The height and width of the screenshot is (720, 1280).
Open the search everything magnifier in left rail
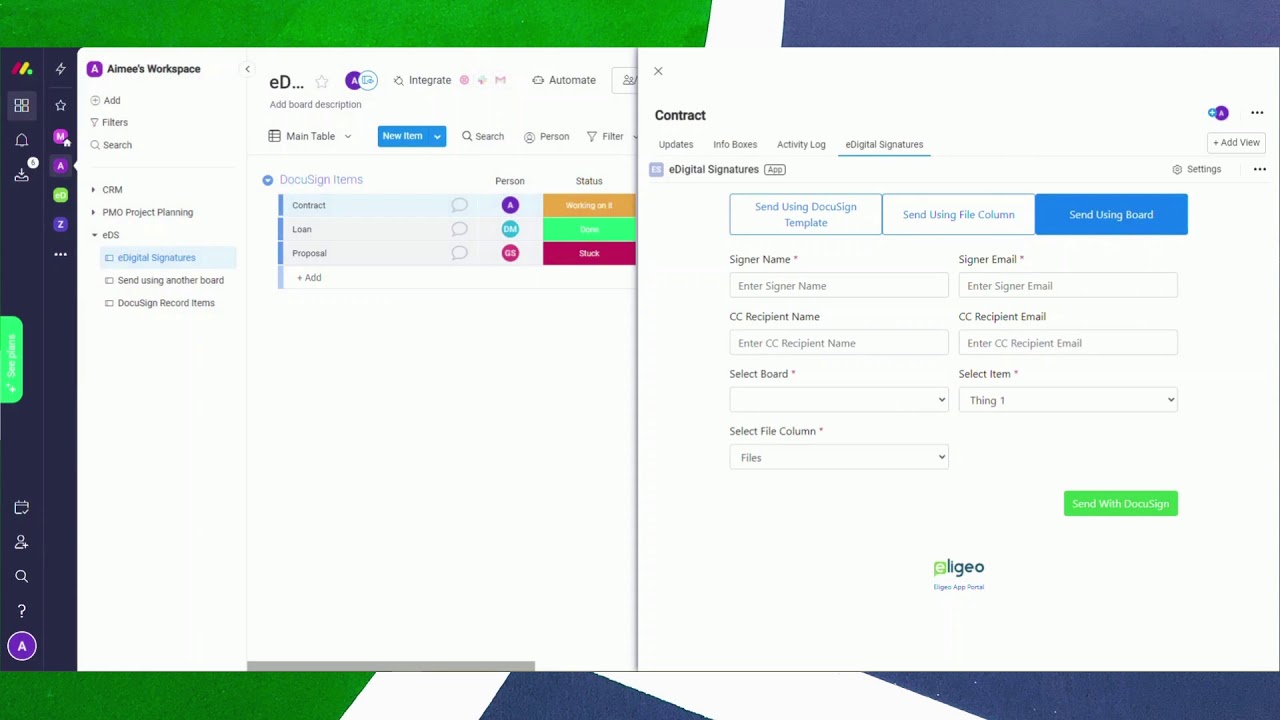pyautogui.click(x=22, y=576)
